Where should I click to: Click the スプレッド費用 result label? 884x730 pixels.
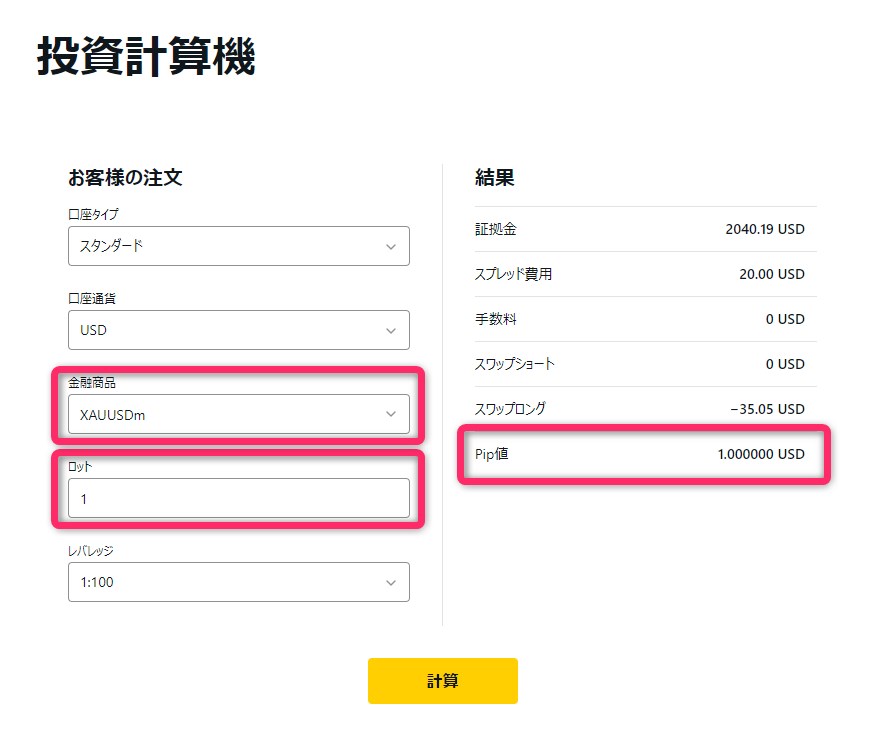[x=512, y=274]
